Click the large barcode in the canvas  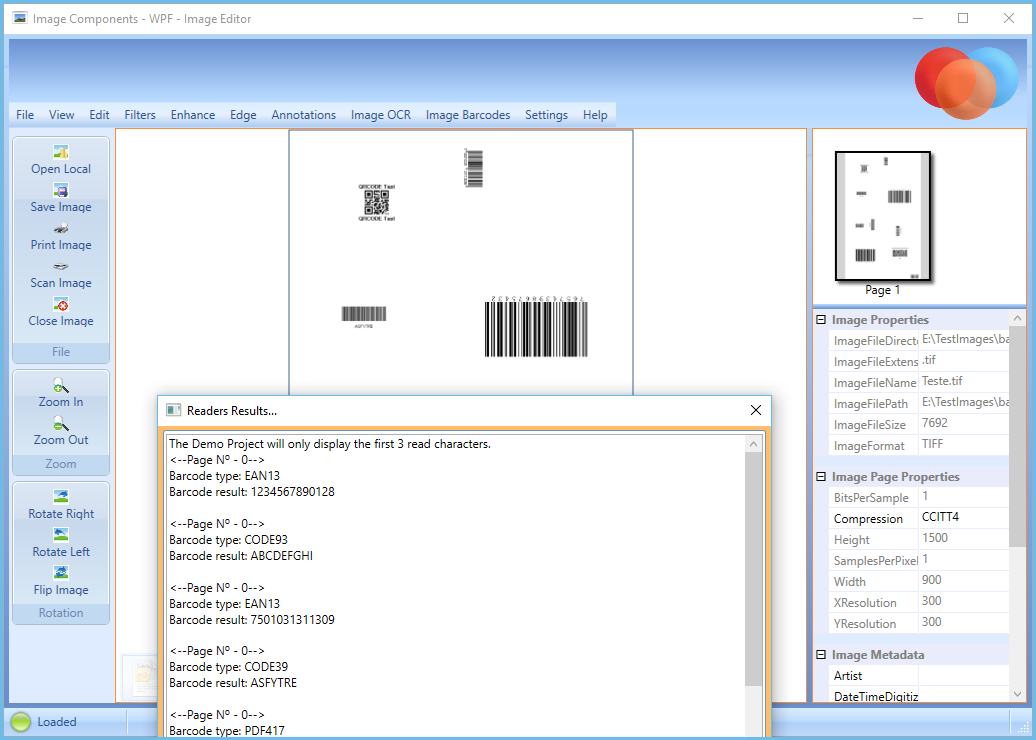[x=536, y=328]
